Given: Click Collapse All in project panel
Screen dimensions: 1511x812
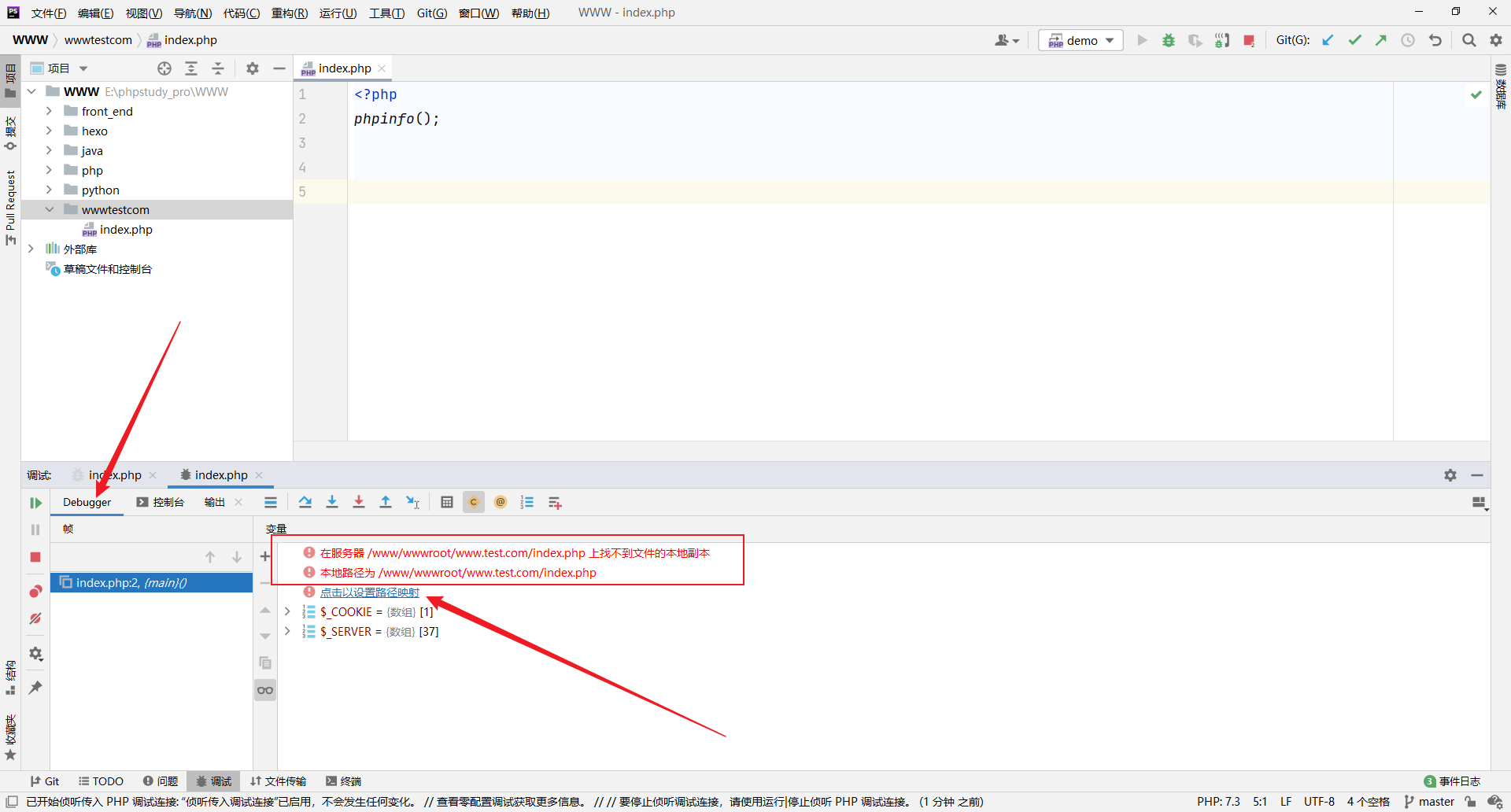Looking at the screenshot, I should [218, 68].
